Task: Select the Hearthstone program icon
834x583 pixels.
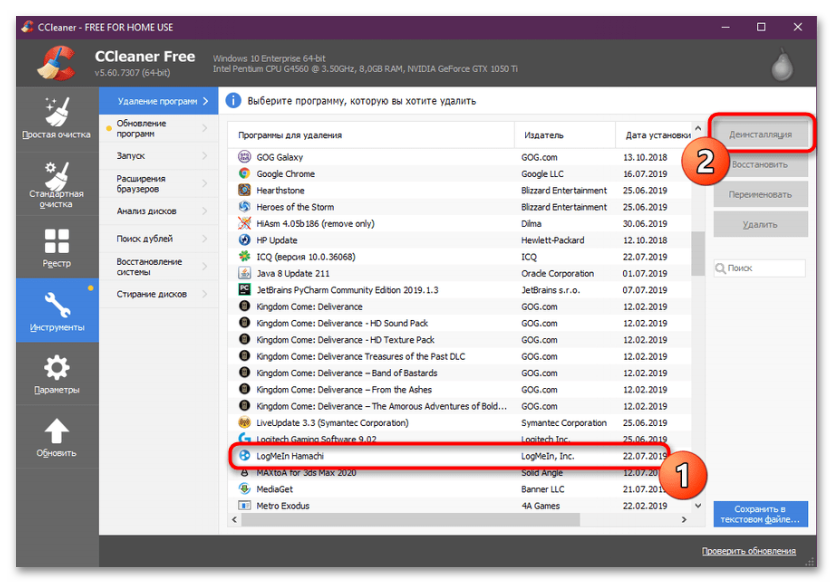Action: pyautogui.click(x=244, y=190)
